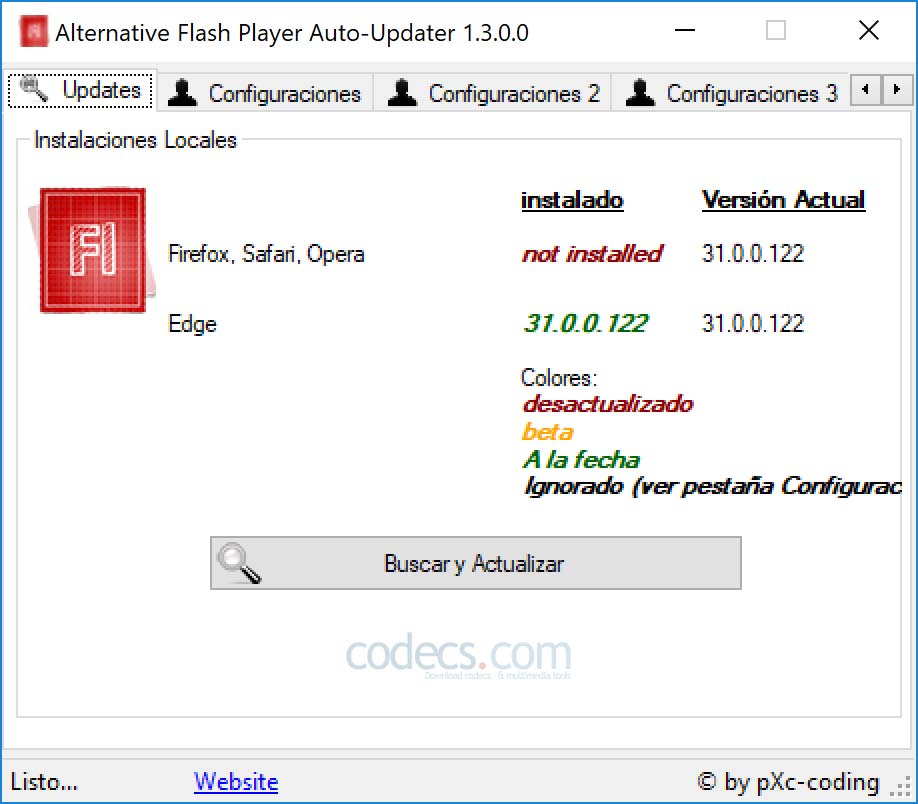Click the magnifier icon on Buscar y Actualizar

pos(238,563)
